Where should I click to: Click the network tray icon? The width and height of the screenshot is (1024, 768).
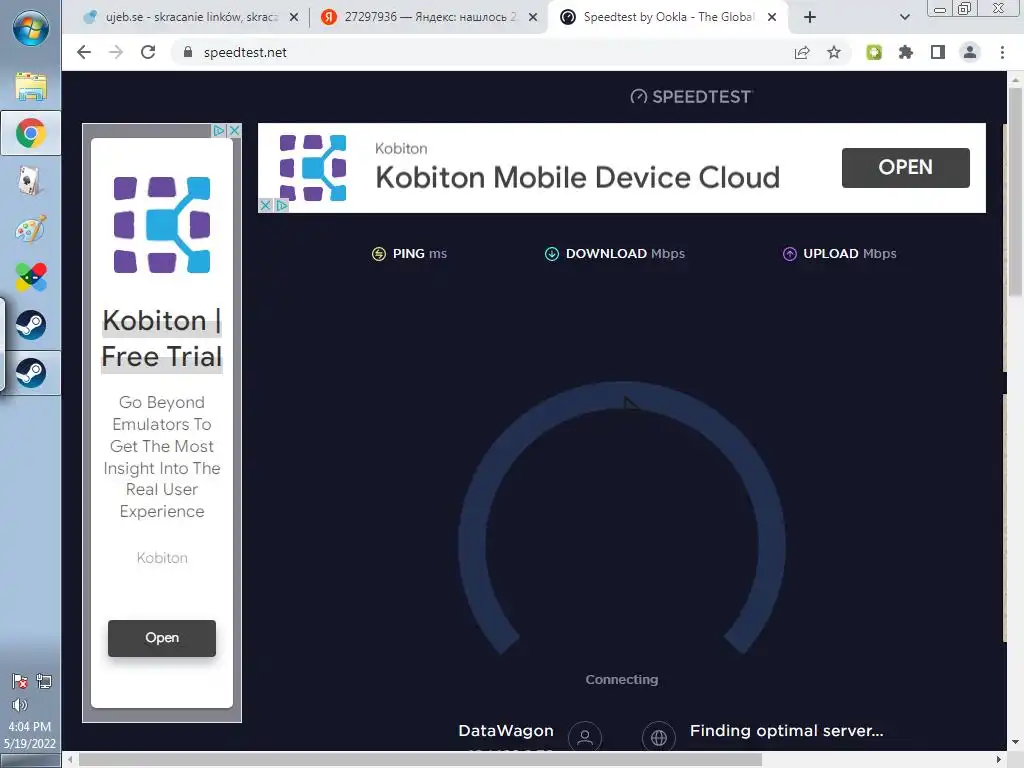pos(44,681)
